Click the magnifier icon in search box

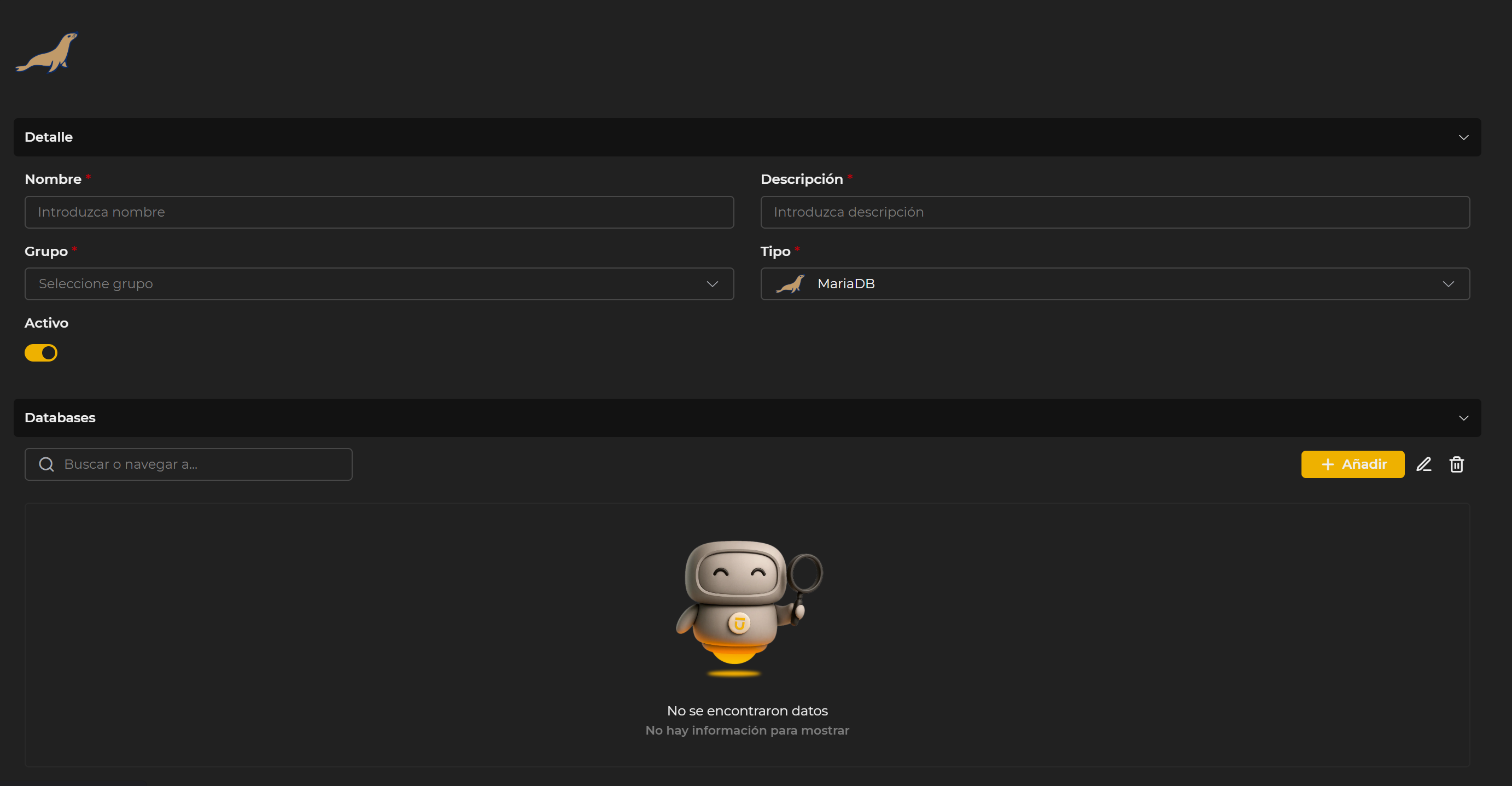click(46, 464)
